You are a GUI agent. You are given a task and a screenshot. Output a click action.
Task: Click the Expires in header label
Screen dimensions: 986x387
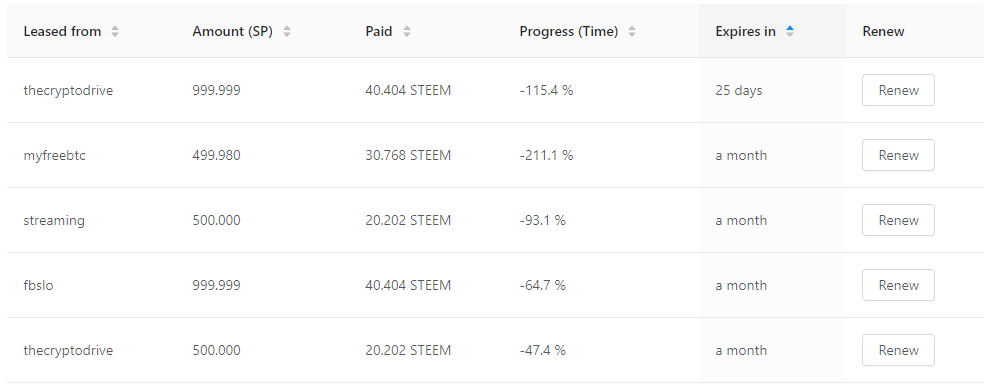click(745, 31)
